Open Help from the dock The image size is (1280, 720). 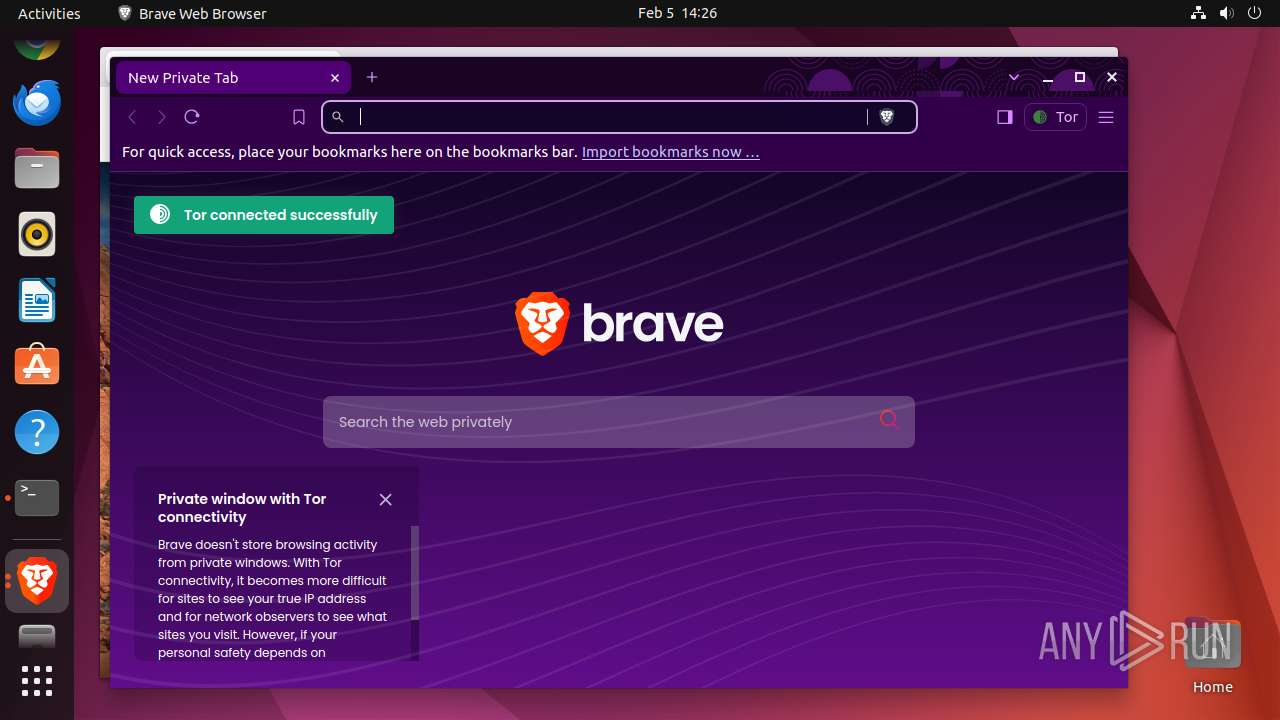pos(37,433)
